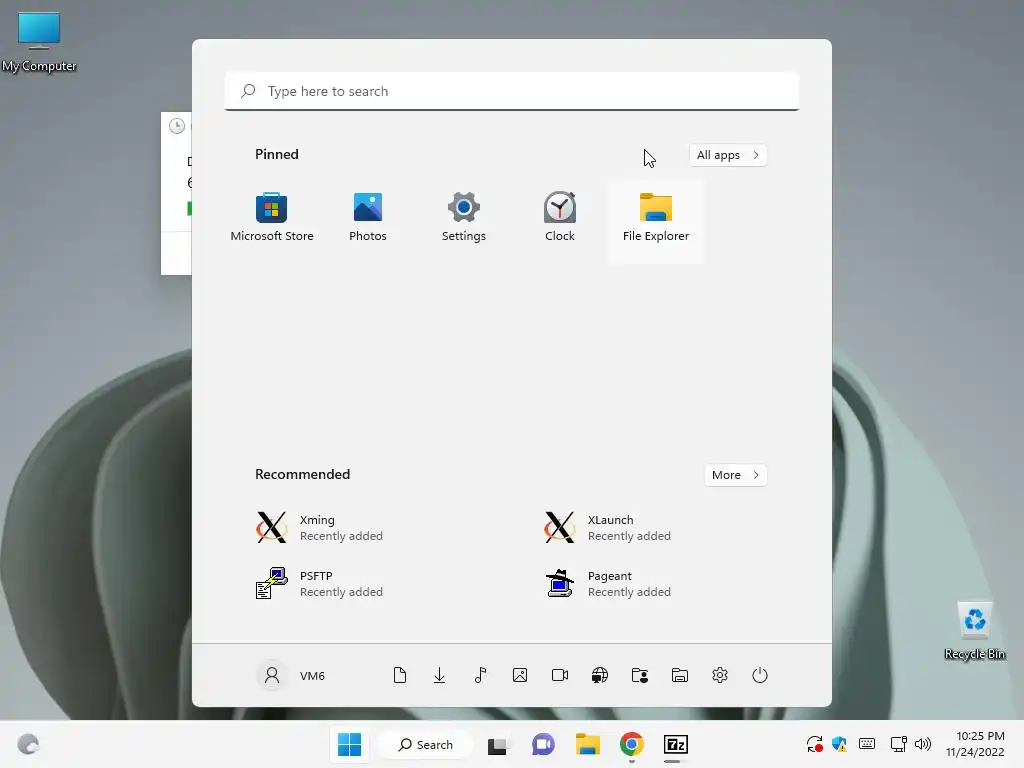Select the My Computer desktop icon
The height and width of the screenshot is (768, 1024).
pyautogui.click(x=39, y=42)
